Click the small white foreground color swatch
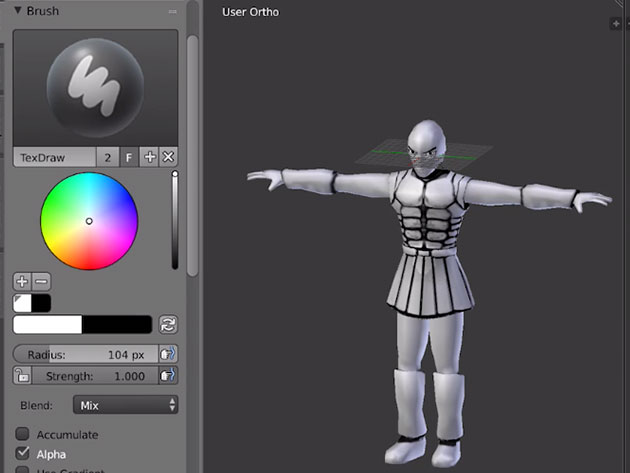Viewport: 630px width, 473px height. pos(22,303)
